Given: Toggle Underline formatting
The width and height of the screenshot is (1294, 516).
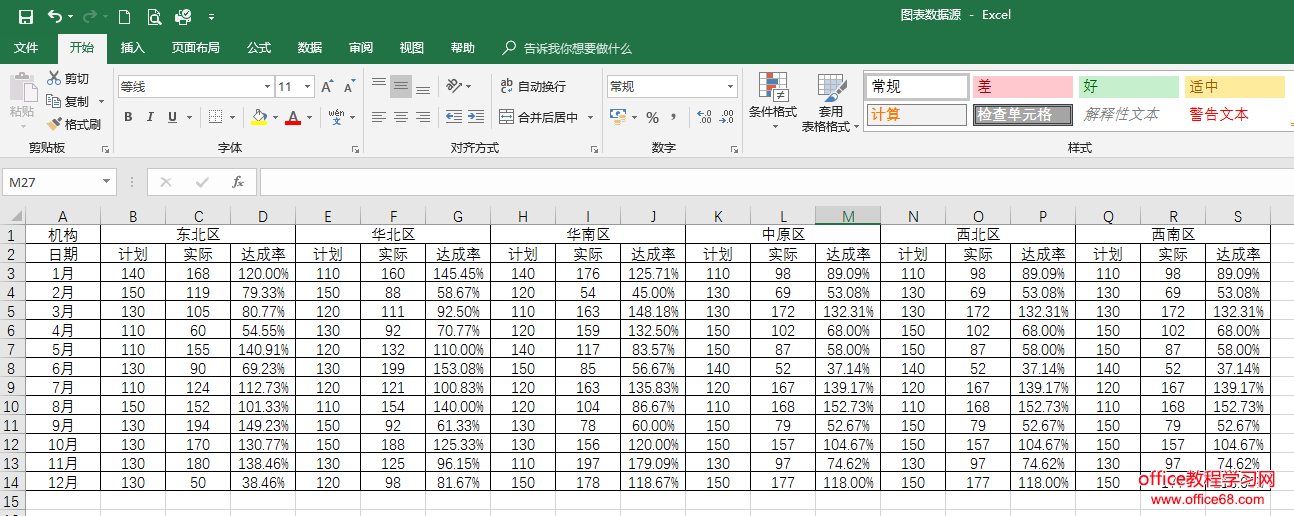Looking at the screenshot, I should pyautogui.click(x=172, y=117).
